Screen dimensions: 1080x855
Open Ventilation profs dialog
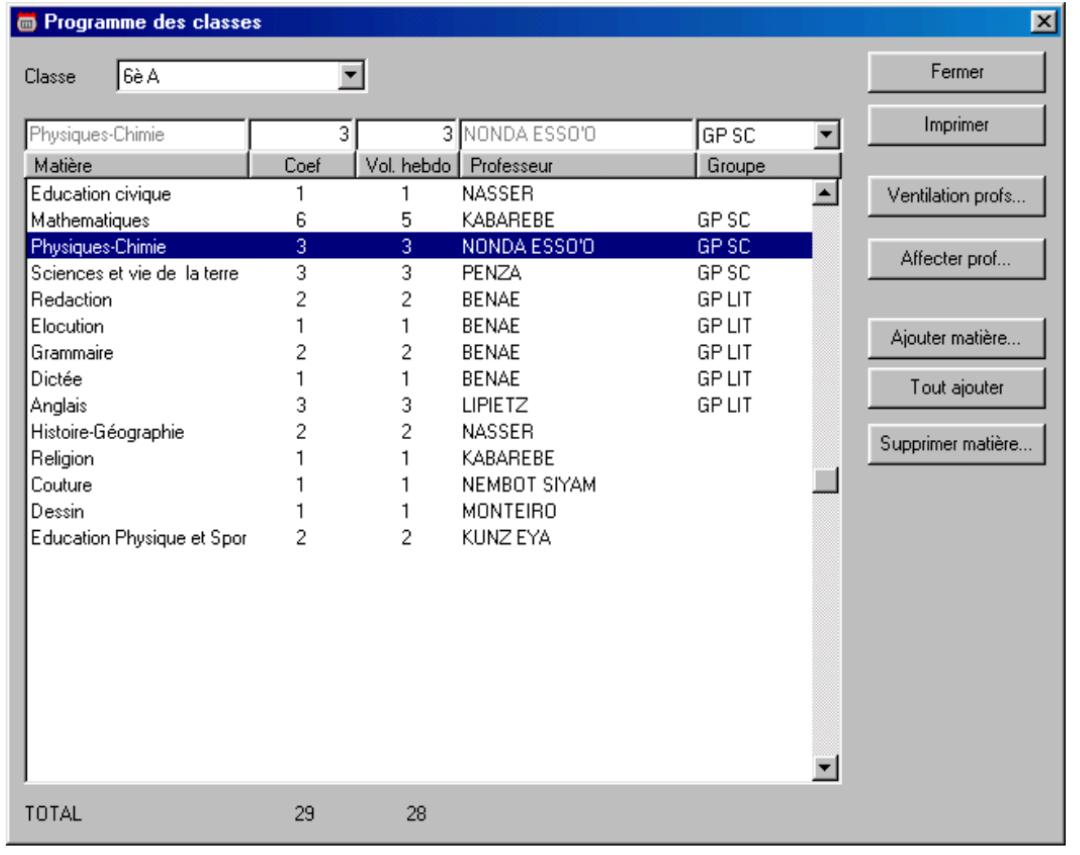click(x=955, y=196)
